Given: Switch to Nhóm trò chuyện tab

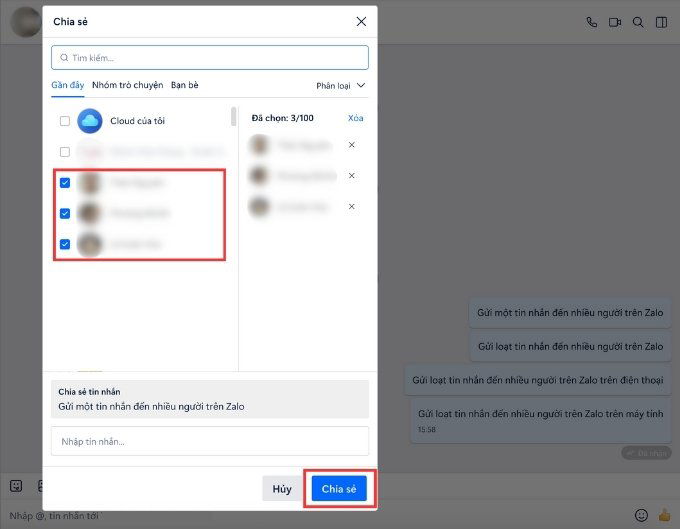Looking at the screenshot, I should click(128, 86).
